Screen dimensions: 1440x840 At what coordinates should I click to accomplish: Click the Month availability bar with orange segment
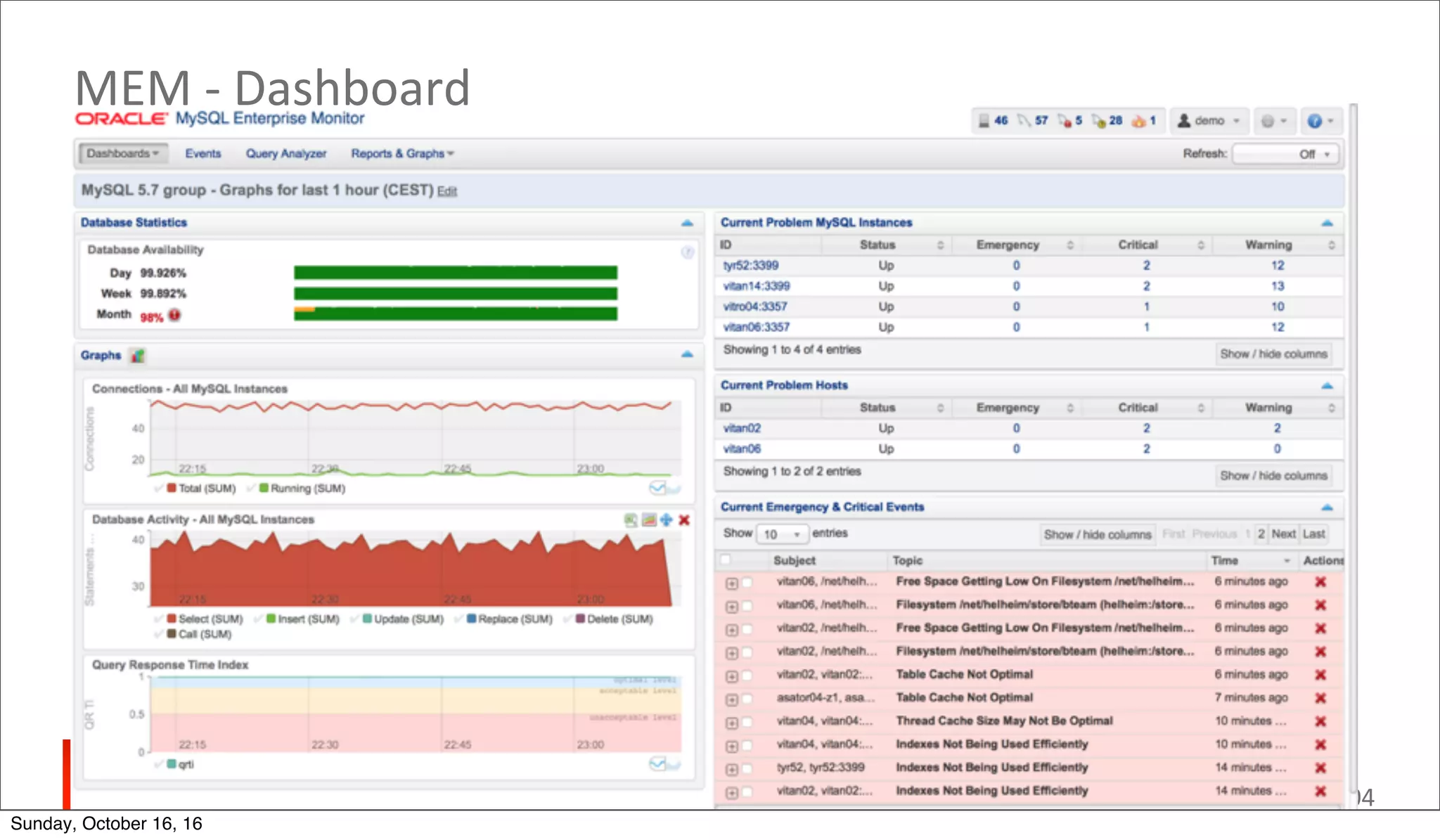(x=456, y=314)
